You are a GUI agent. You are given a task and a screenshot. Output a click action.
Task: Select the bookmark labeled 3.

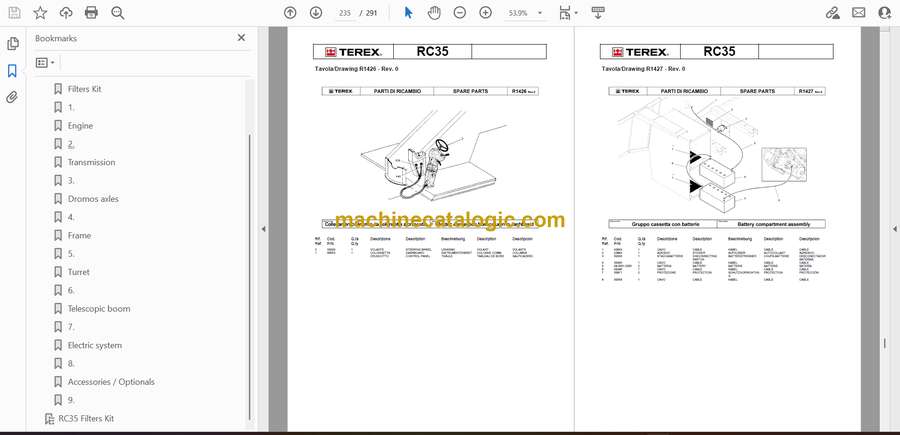71,180
